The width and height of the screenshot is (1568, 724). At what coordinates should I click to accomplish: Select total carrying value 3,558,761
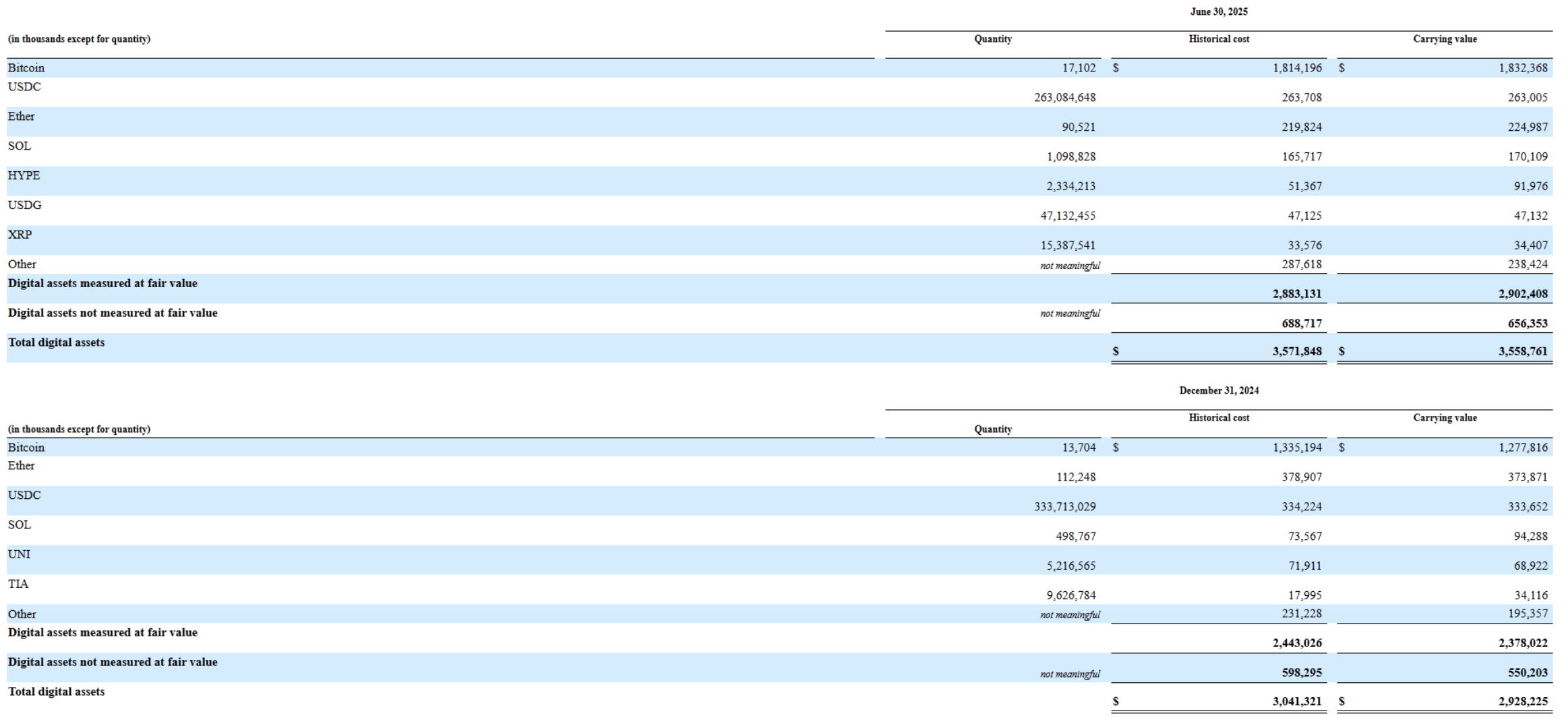pyautogui.click(x=1523, y=351)
